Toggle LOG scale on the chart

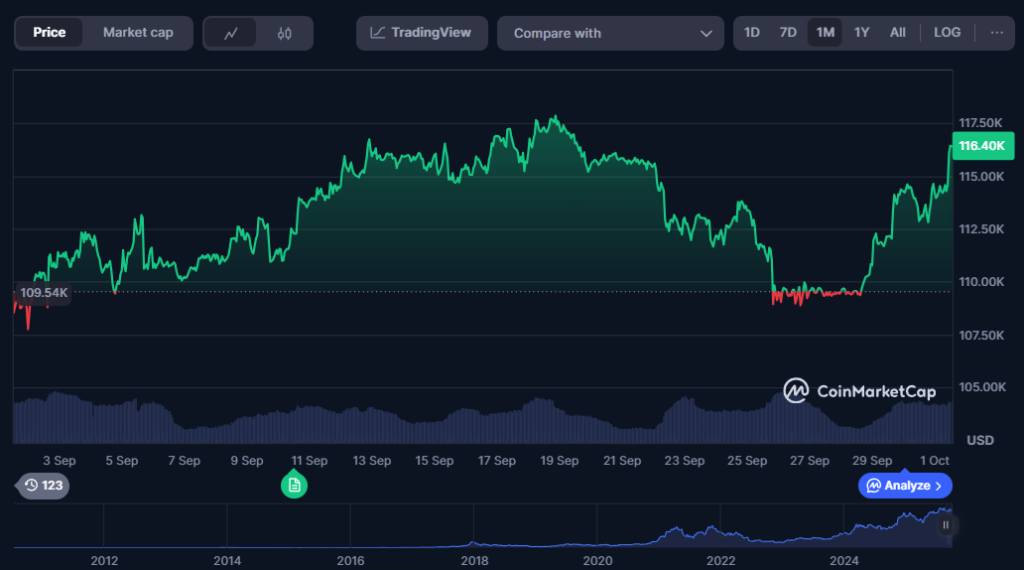[947, 32]
